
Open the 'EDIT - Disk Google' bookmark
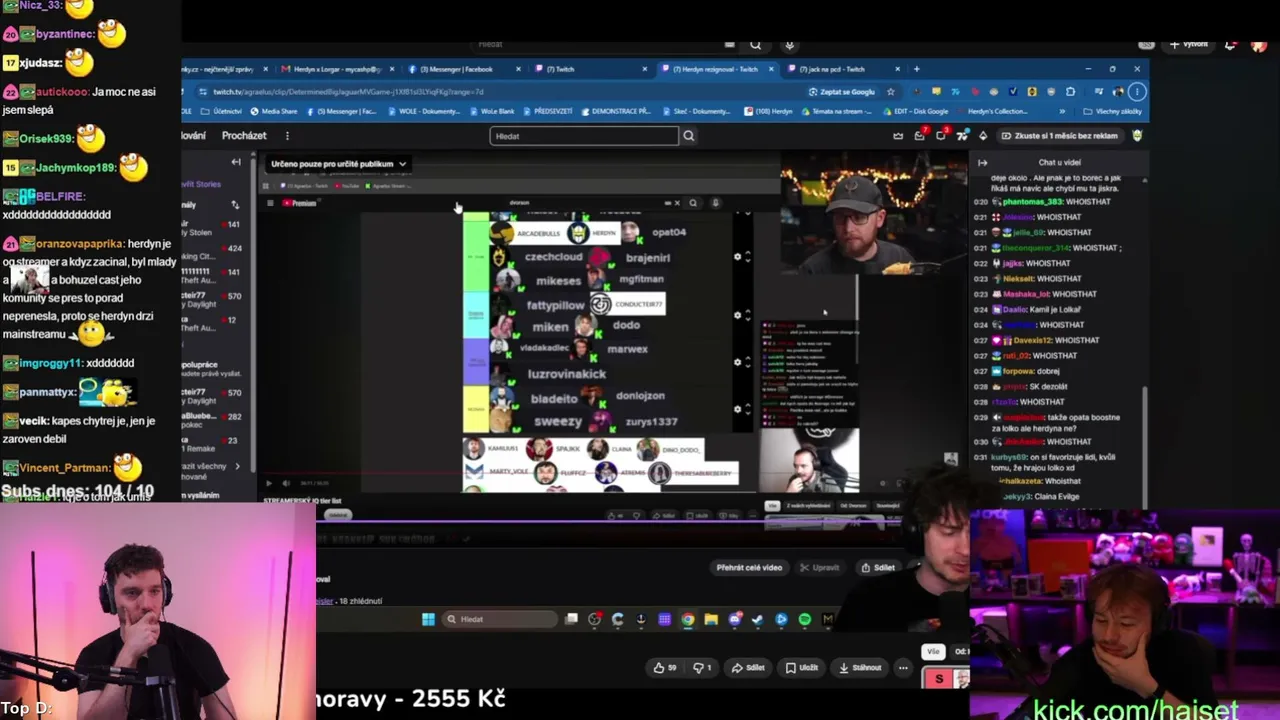[x=916, y=112]
